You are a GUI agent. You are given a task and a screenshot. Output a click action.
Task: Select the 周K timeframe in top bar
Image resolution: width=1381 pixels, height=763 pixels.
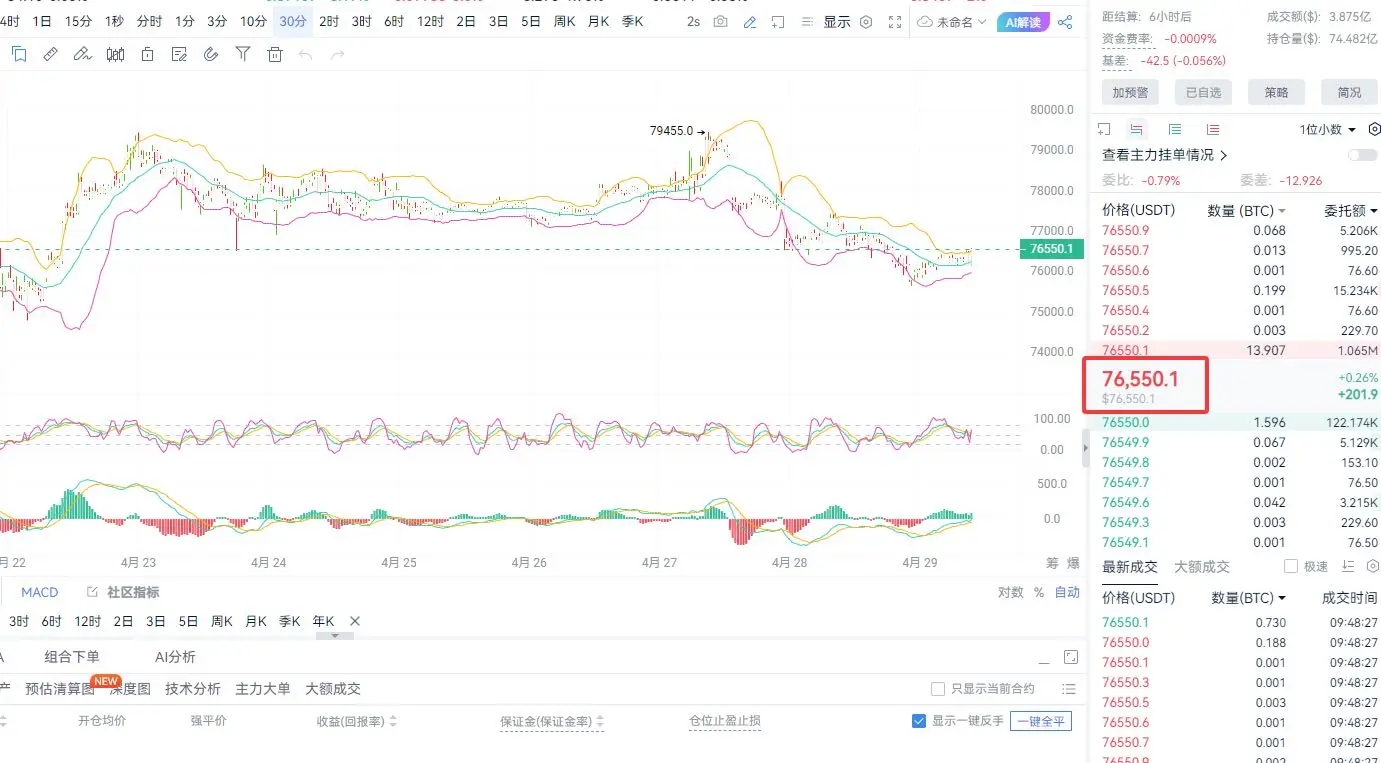(564, 21)
